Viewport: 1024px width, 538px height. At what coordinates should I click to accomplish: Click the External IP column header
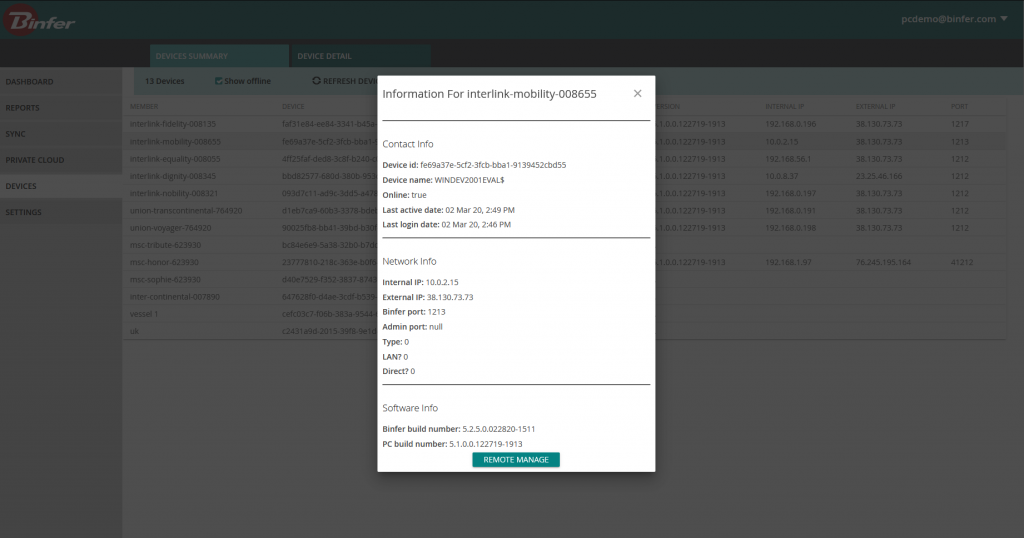click(875, 106)
